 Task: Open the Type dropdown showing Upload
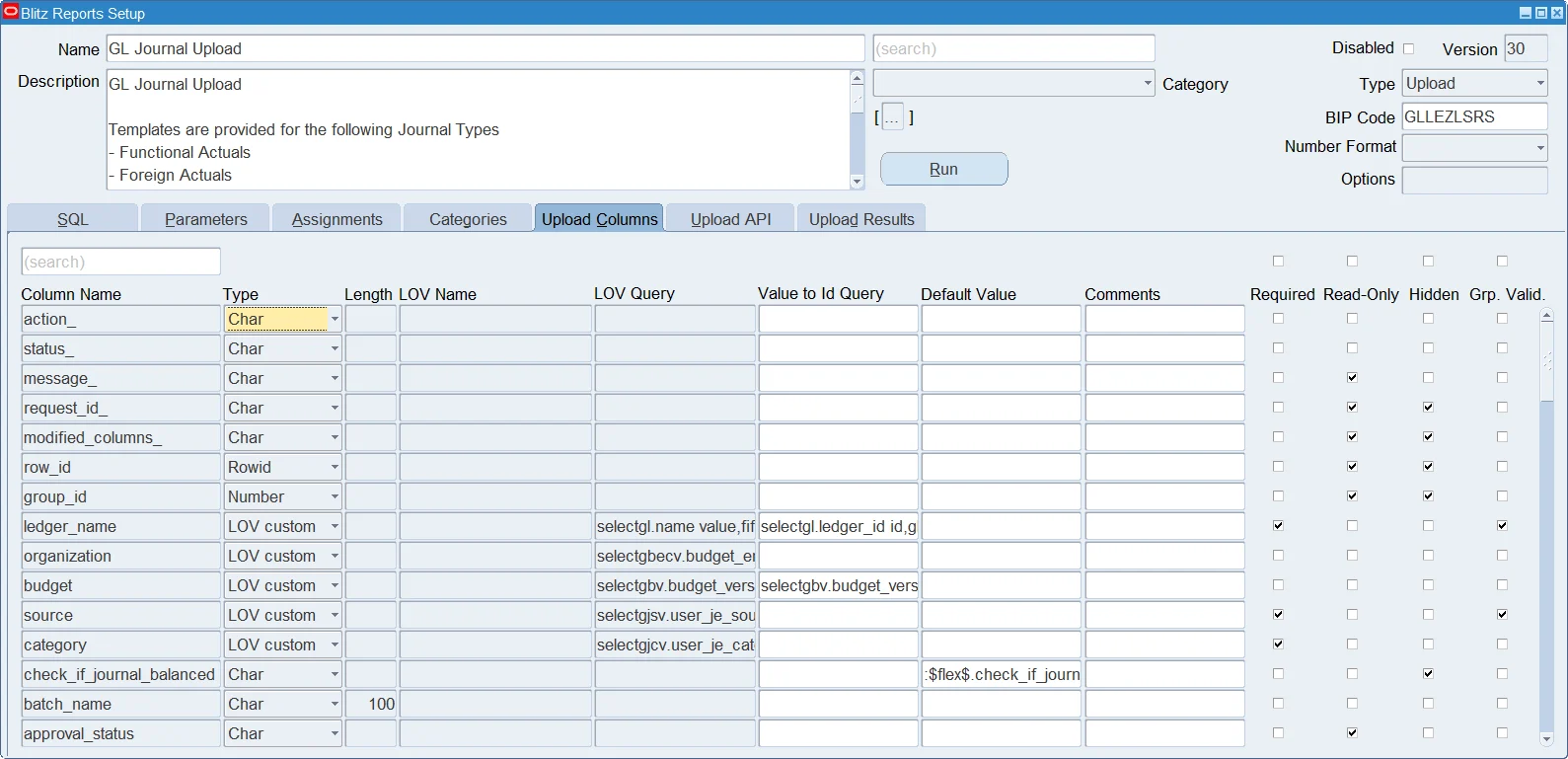1474,83
